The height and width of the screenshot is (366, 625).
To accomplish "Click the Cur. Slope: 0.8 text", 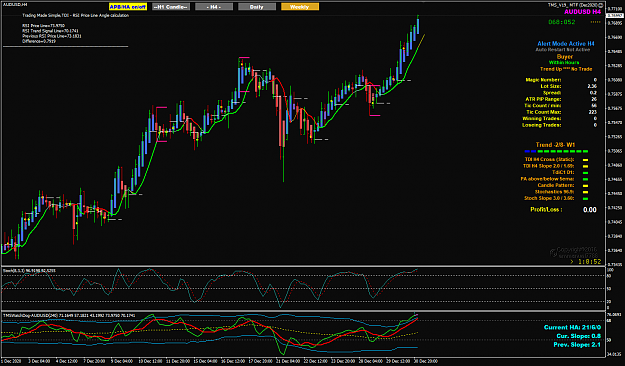I will [578, 336].
